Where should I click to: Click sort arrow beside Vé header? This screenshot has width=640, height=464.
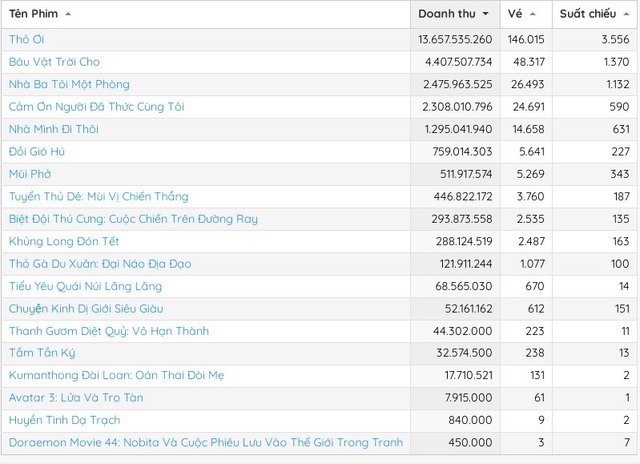[533, 15]
